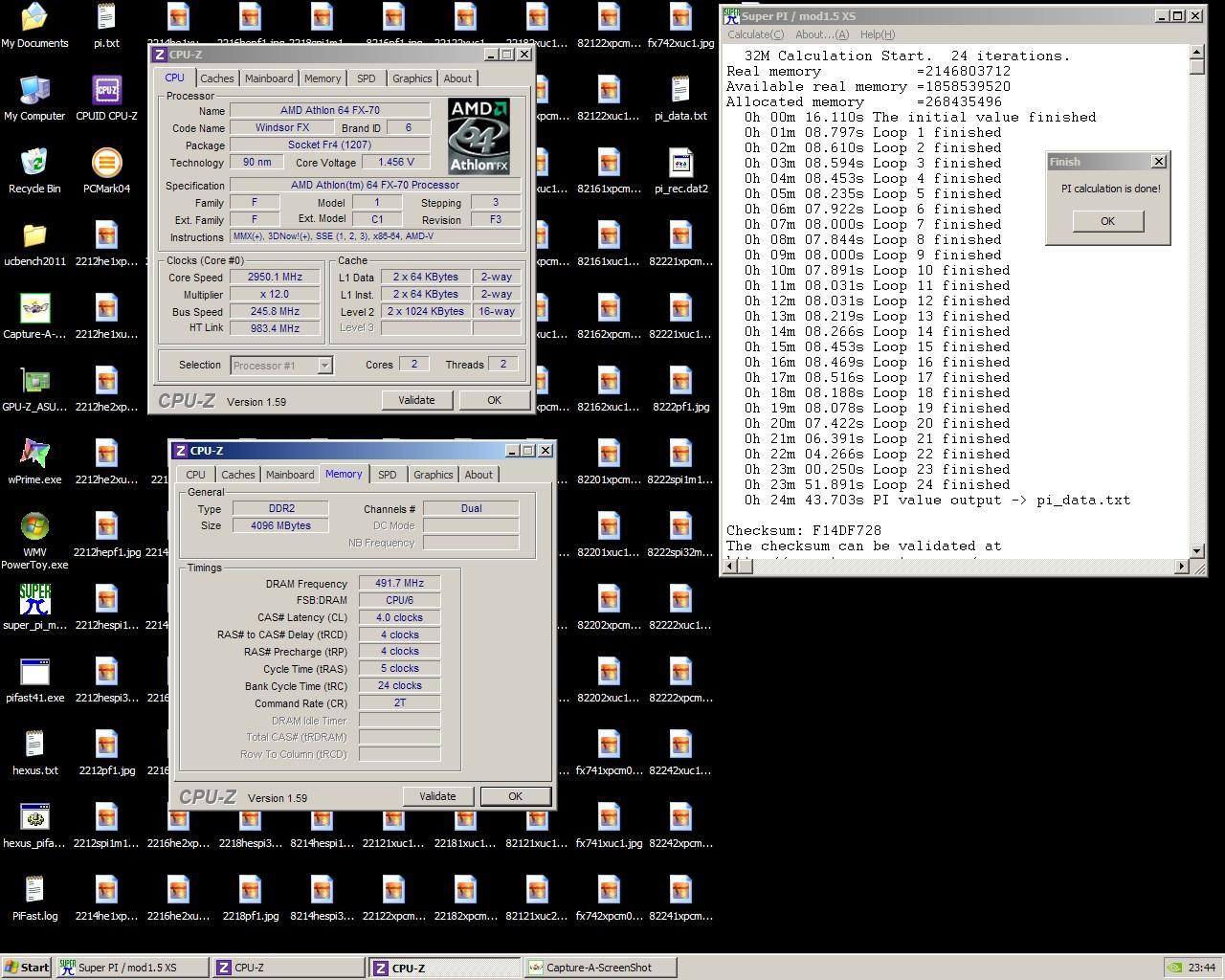
Task: Launch the PCMark04 desktop shortcut
Action: (x=106, y=171)
